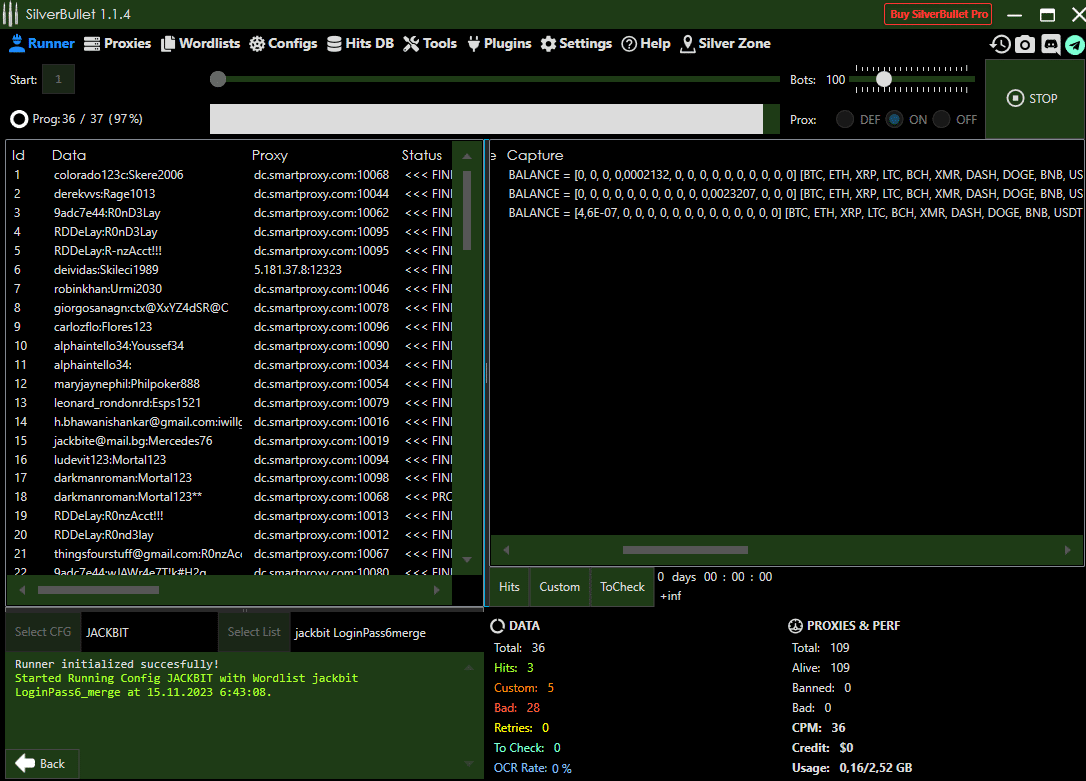The height and width of the screenshot is (781, 1086).
Task: Select the DEF proxy mode radio
Action: [845, 119]
